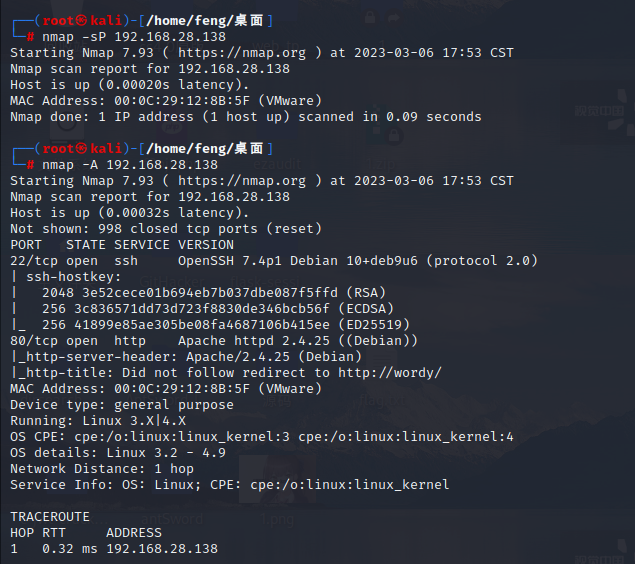Click the nmap -A 192.168.28.138 command text
This screenshot has height=564, width=635.
130,165
